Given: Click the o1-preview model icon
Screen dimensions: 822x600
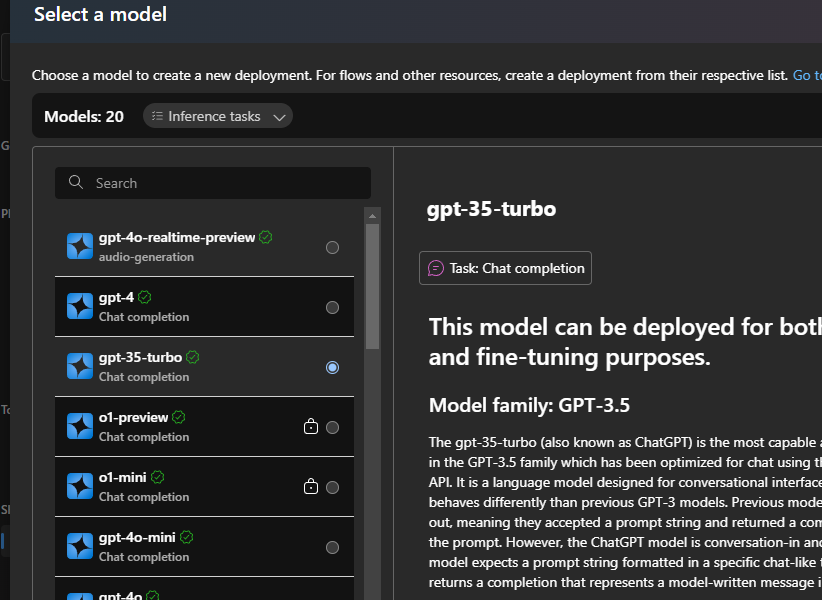Looking at the screenshot, I should click(80, 427).
